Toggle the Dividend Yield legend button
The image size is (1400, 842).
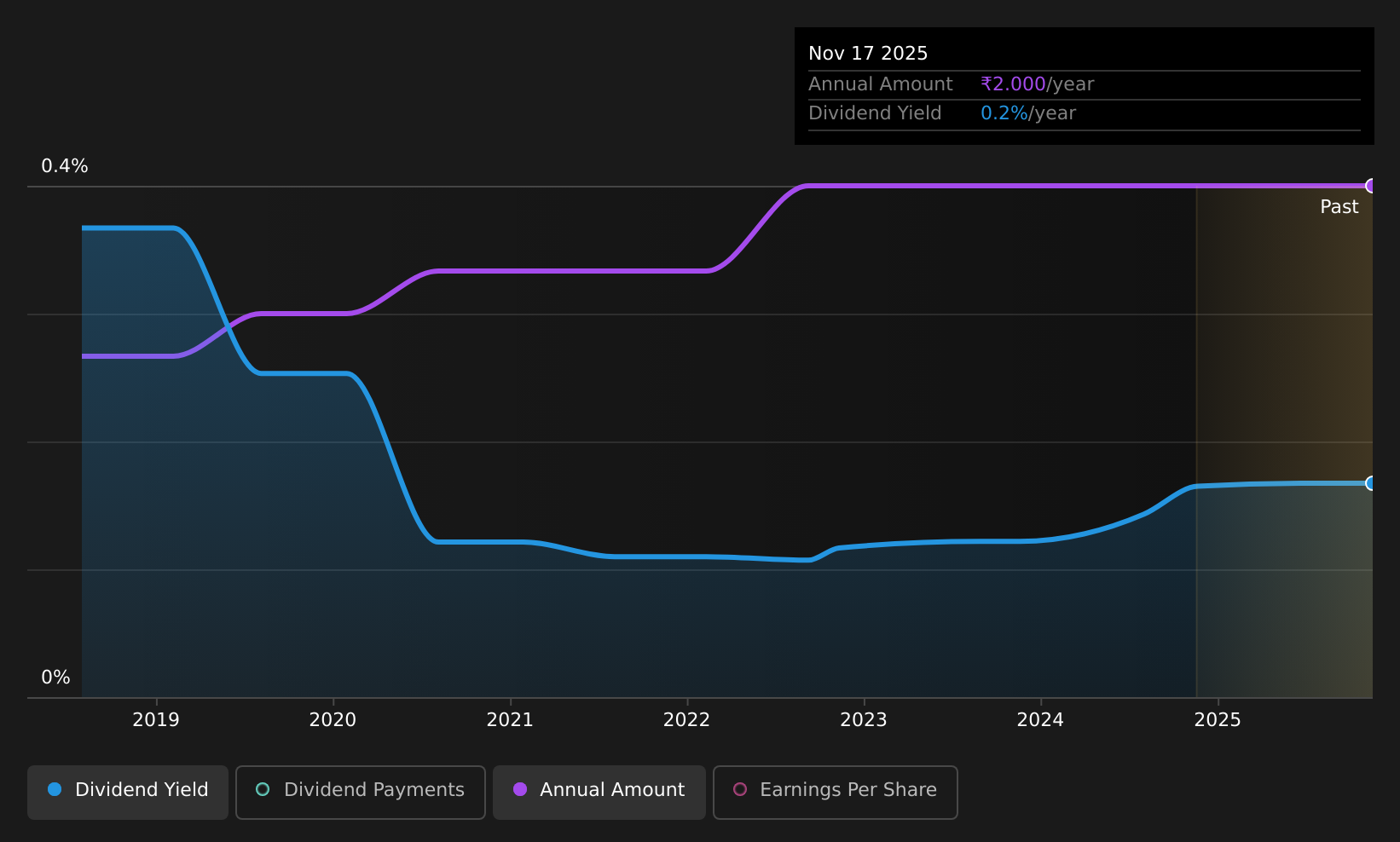pos(128,793)
